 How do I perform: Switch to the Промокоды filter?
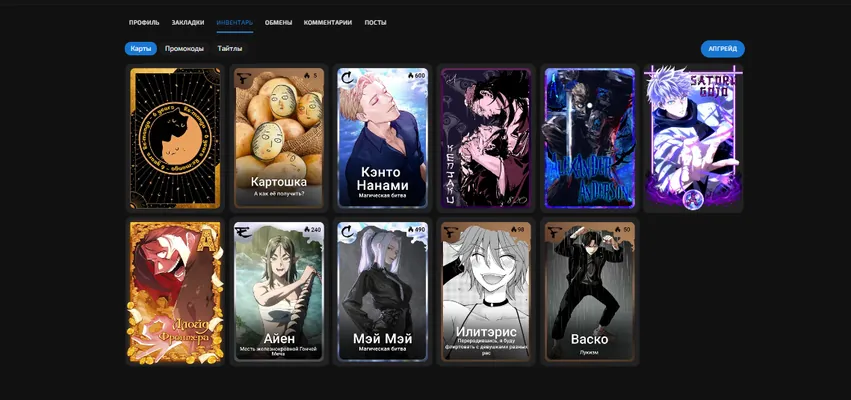pyautogui.click(x=185, y=49)
